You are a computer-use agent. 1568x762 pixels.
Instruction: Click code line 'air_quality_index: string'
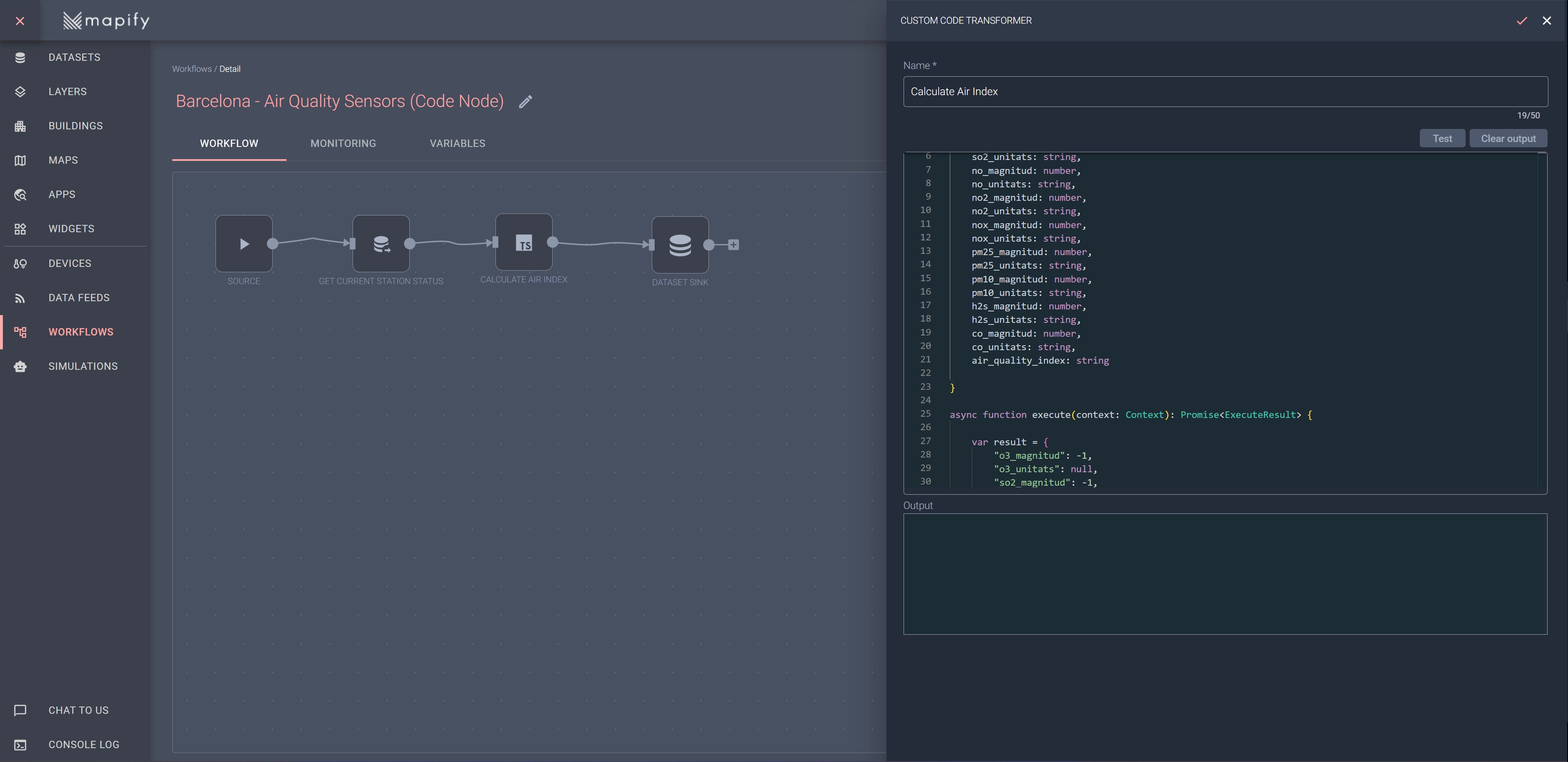click(x=1040, y=360)
